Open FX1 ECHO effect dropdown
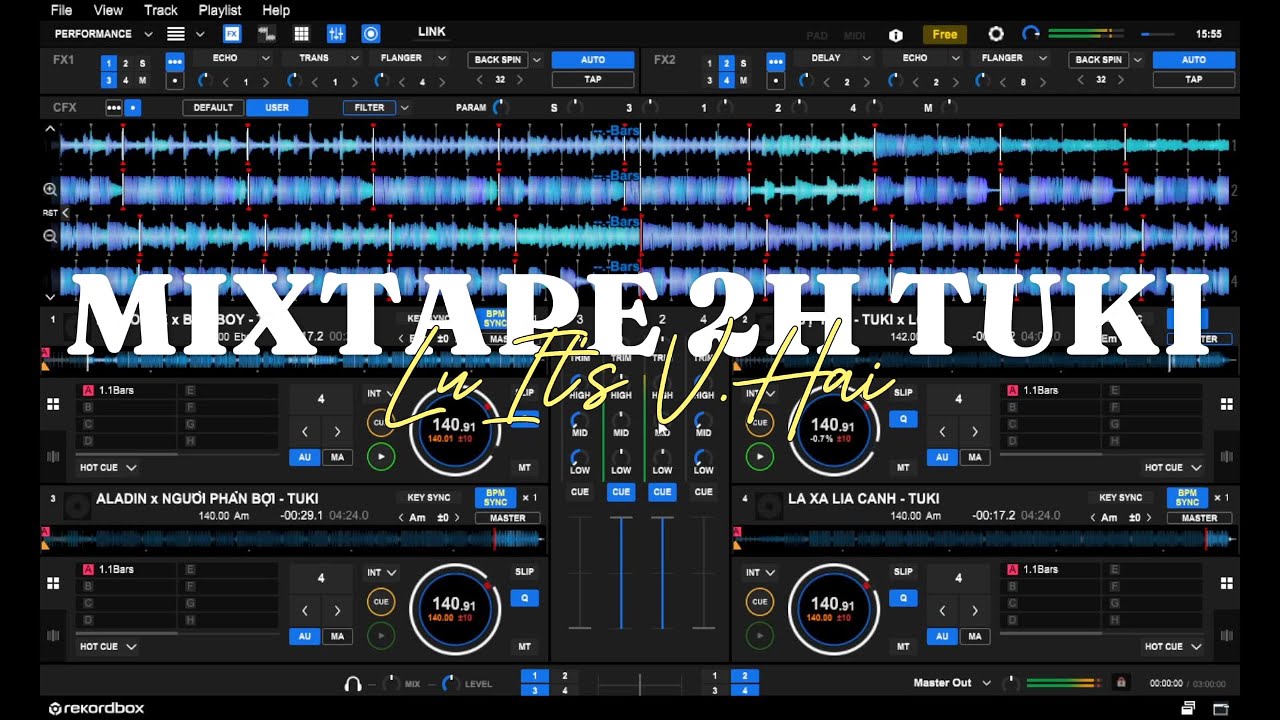This screenshot has width=1280, height=720. point(238,58)
